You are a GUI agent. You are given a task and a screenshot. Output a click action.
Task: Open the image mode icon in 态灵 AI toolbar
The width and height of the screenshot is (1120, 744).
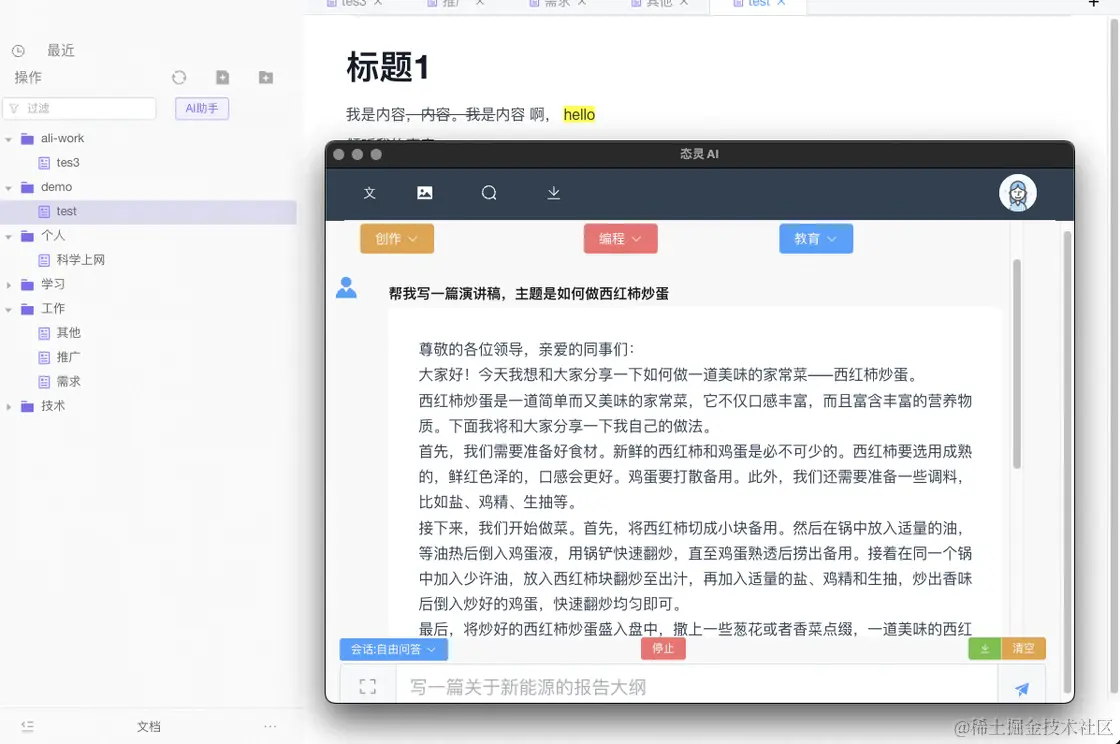click(x=425, y=192)
